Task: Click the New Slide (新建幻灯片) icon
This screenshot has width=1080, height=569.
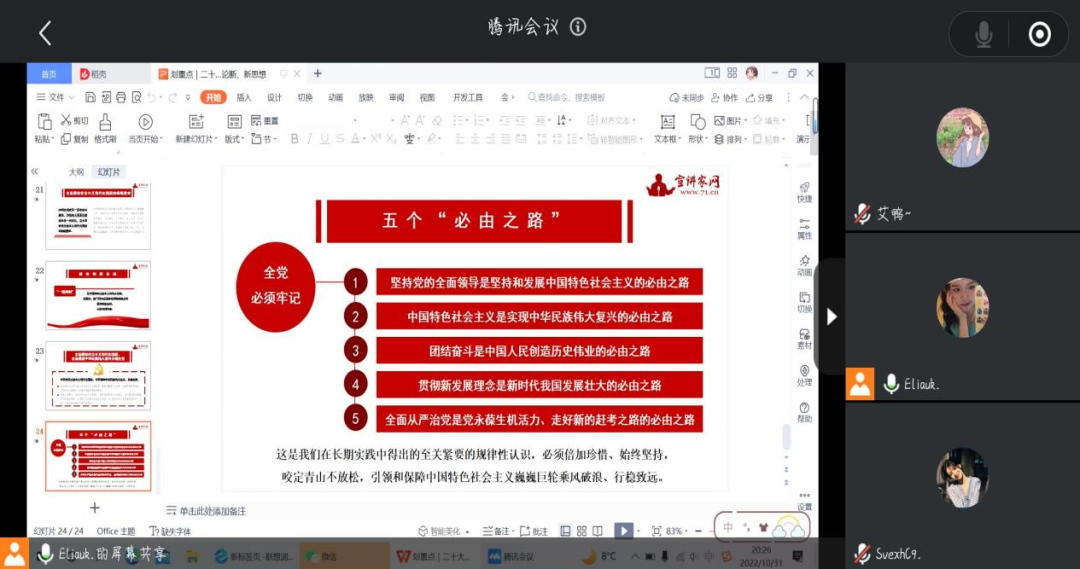Action: [x=196, y=122]
